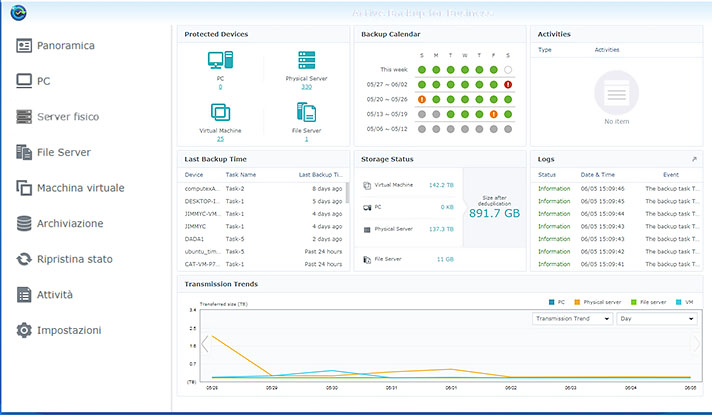Expand the Logs panel with arrow icon
The image size is (712, 415).
tap(695, 159)
